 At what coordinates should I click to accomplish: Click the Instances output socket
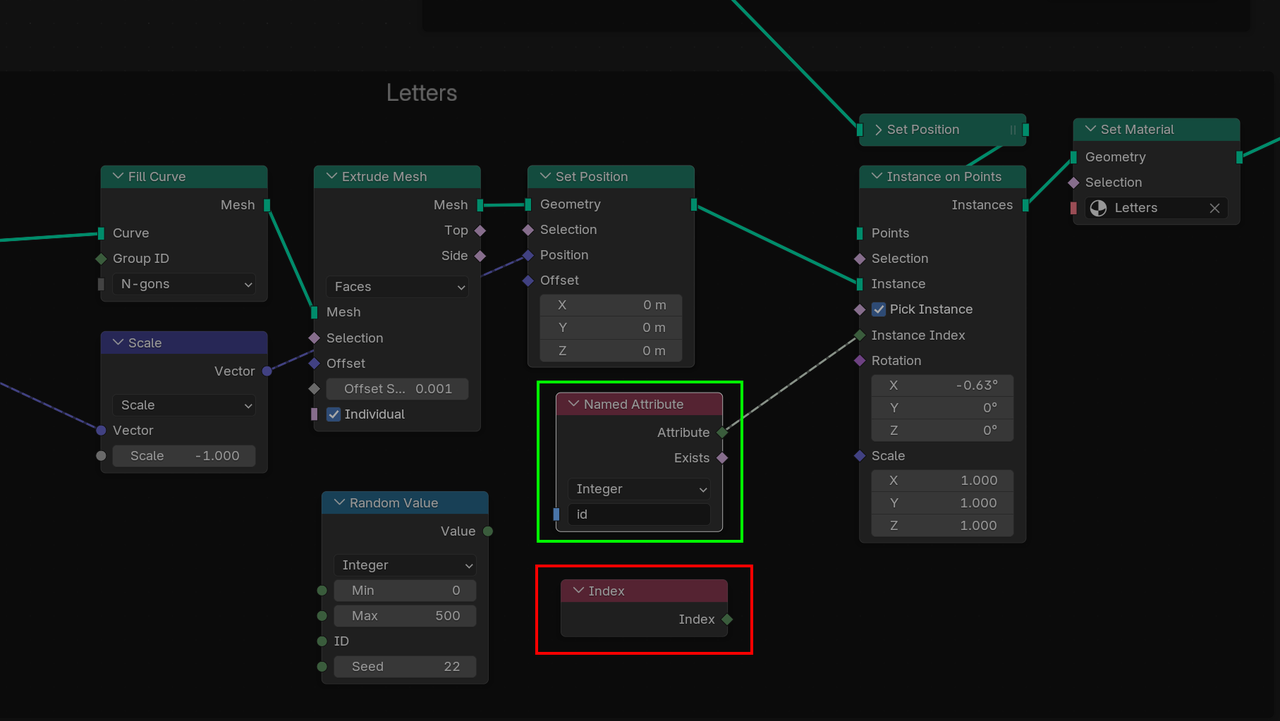1026,205
